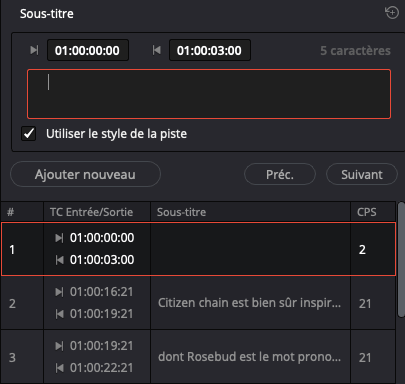Click the out-point icon at 01:00:19:21 in row 2
Viewport: 405px width, 384px height.
[x=59, y=314]
